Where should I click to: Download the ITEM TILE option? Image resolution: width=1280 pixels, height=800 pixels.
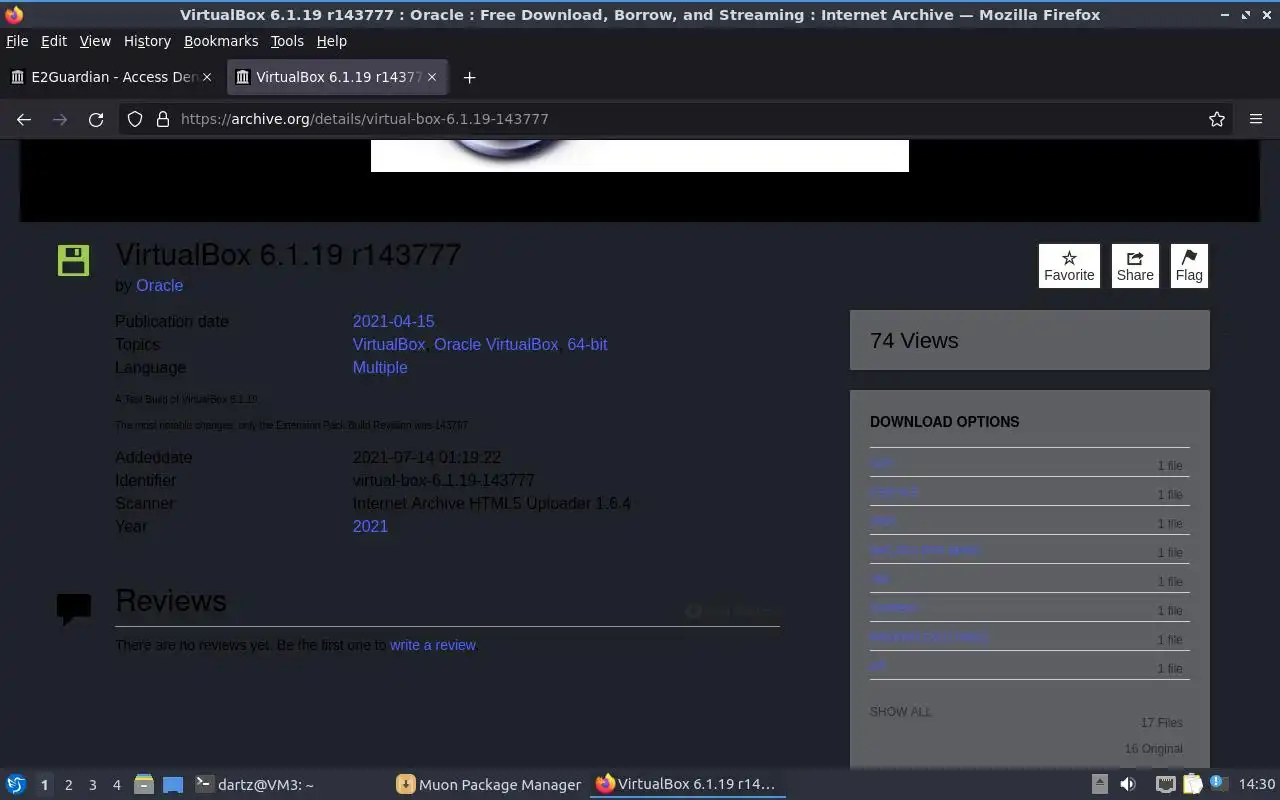[894, 491]
